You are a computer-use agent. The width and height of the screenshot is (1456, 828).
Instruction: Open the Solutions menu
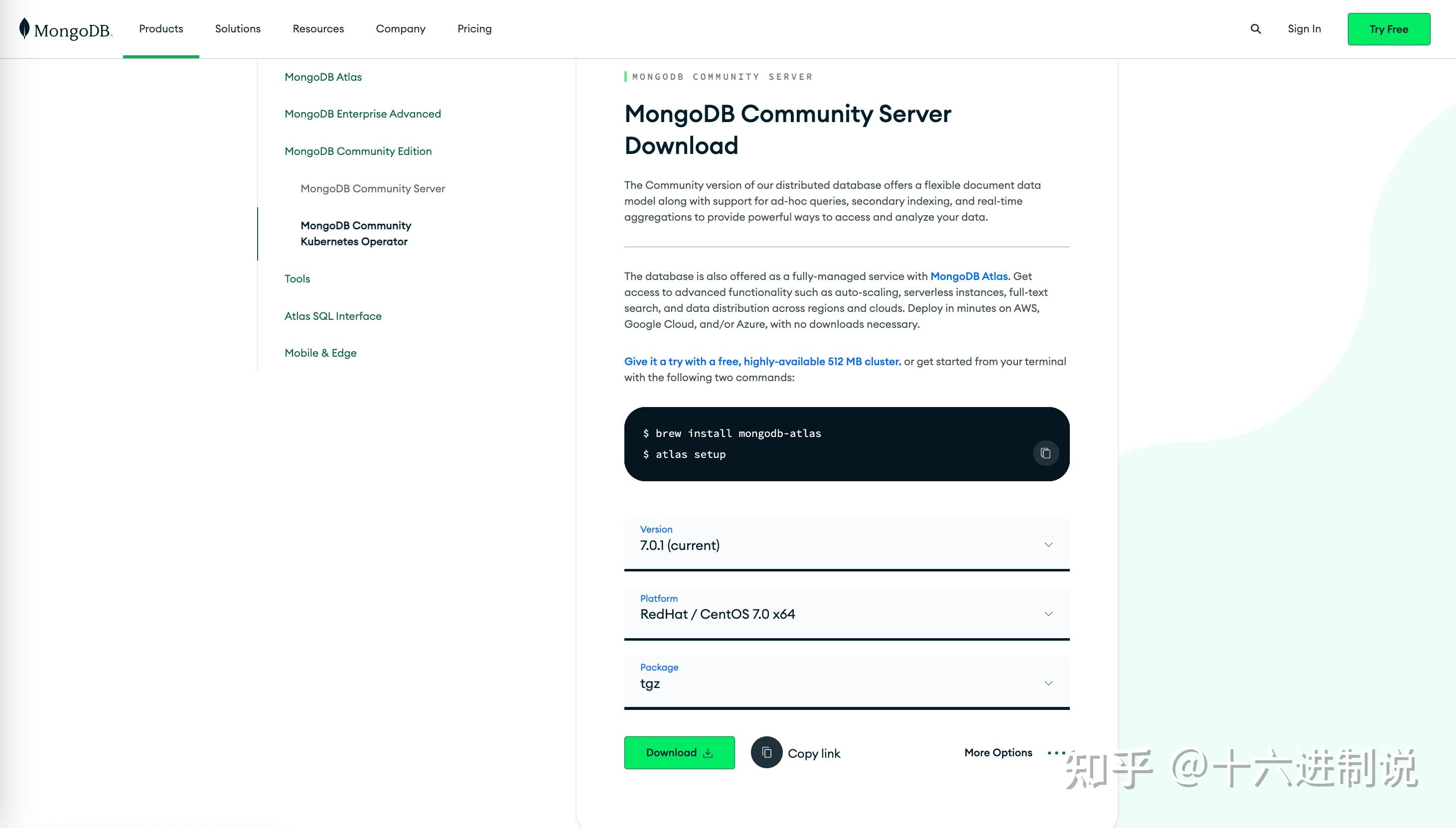click(x=238, y=28)
